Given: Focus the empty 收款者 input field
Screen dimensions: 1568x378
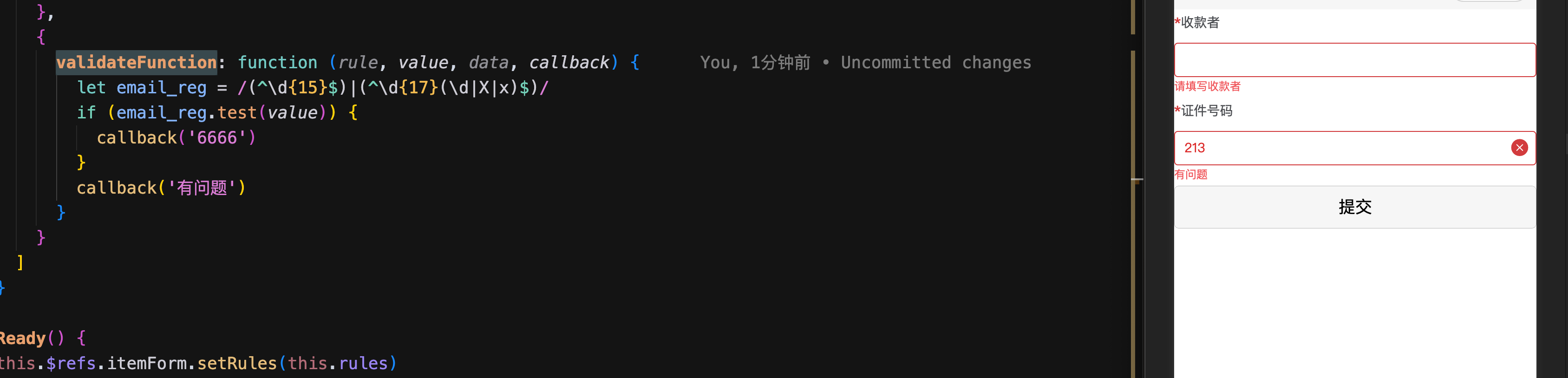Looking at the screenshot, I should pyautogui.click(x=1354, y=59).
